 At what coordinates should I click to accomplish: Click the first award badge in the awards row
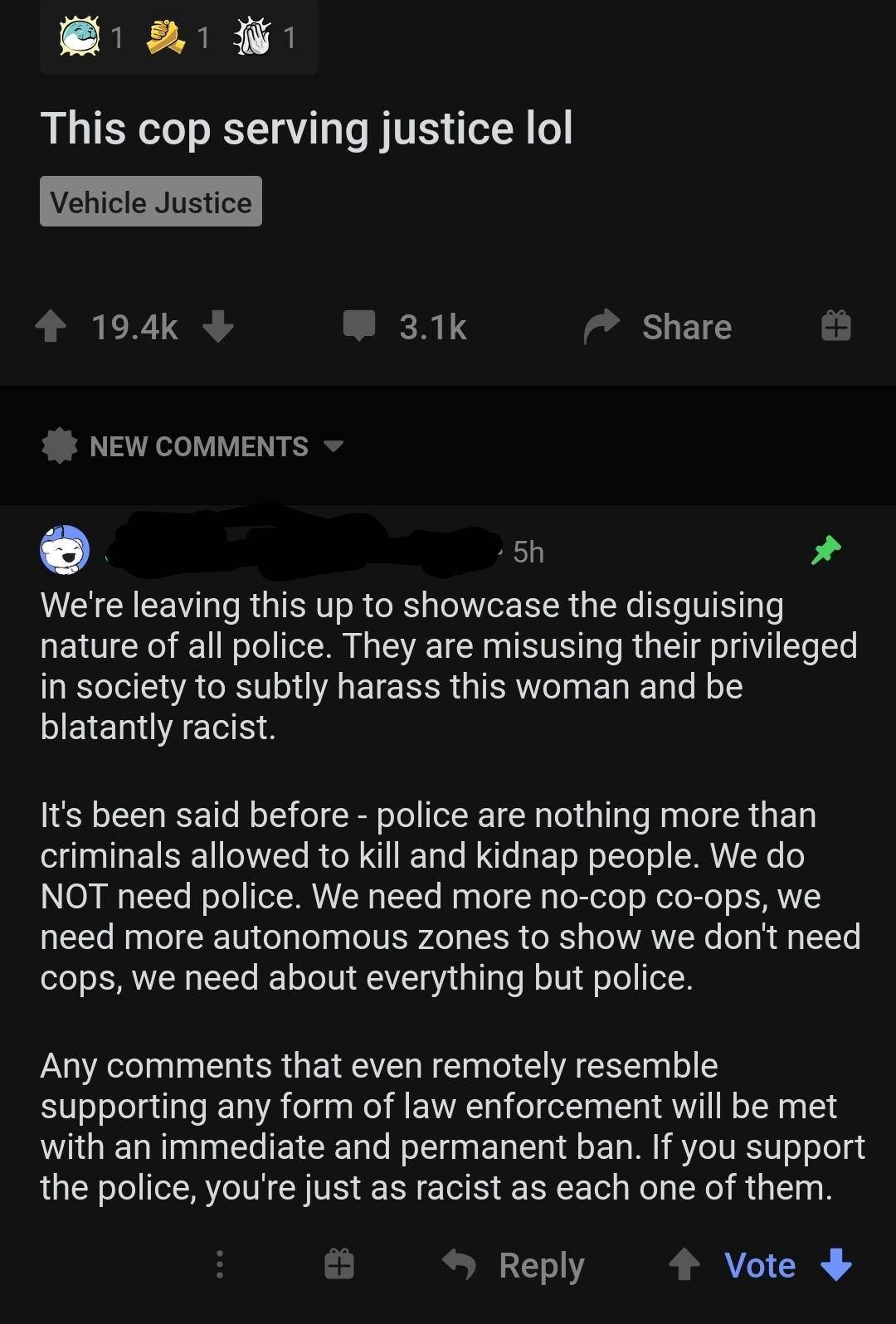pos(79,35)
